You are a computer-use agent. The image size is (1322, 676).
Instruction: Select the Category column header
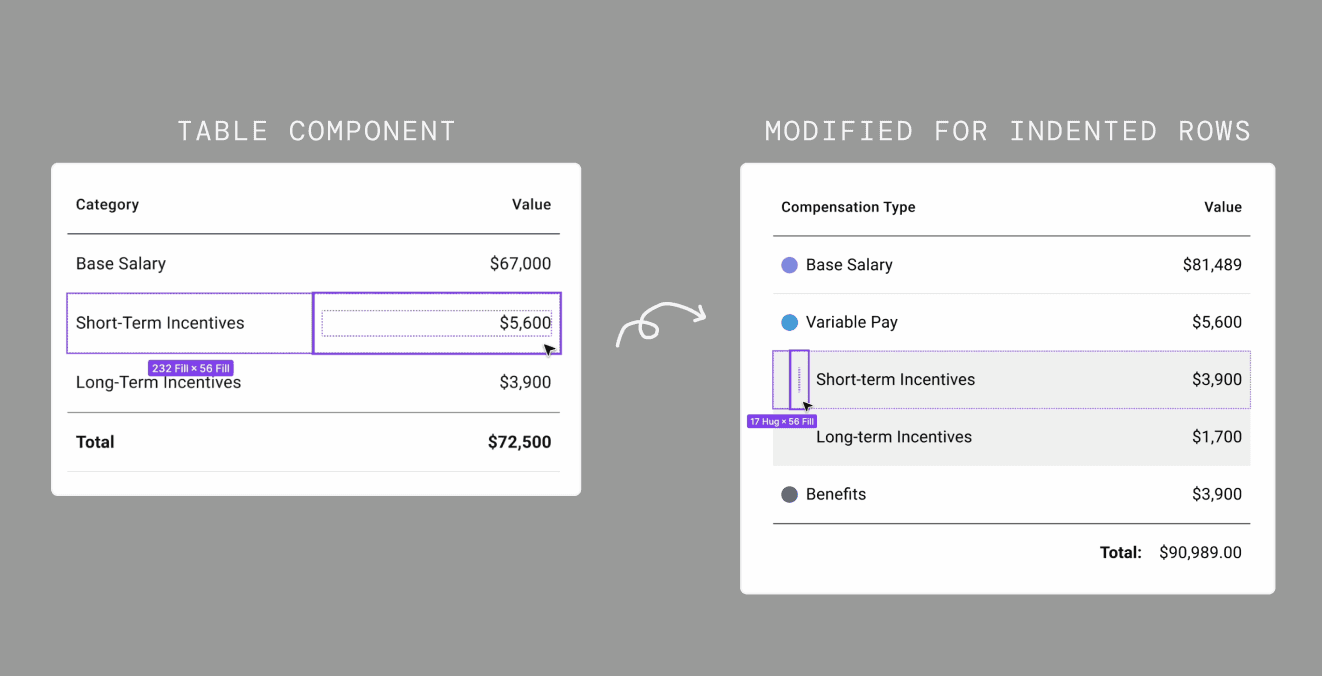click(107, 204)
